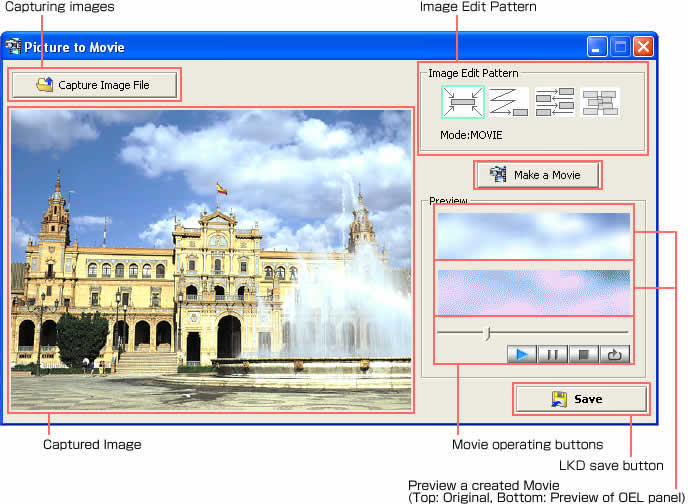The height and width of the screenshot is (504, 688).
Task: Click the Capture Image File button
Action: tap(94, 85)
